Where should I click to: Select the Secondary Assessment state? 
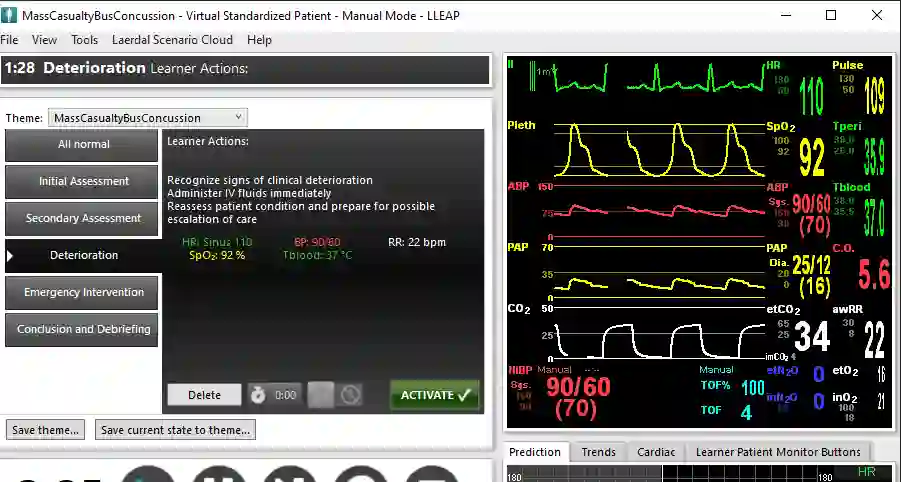pyautogui.click(x=82, y=219)
